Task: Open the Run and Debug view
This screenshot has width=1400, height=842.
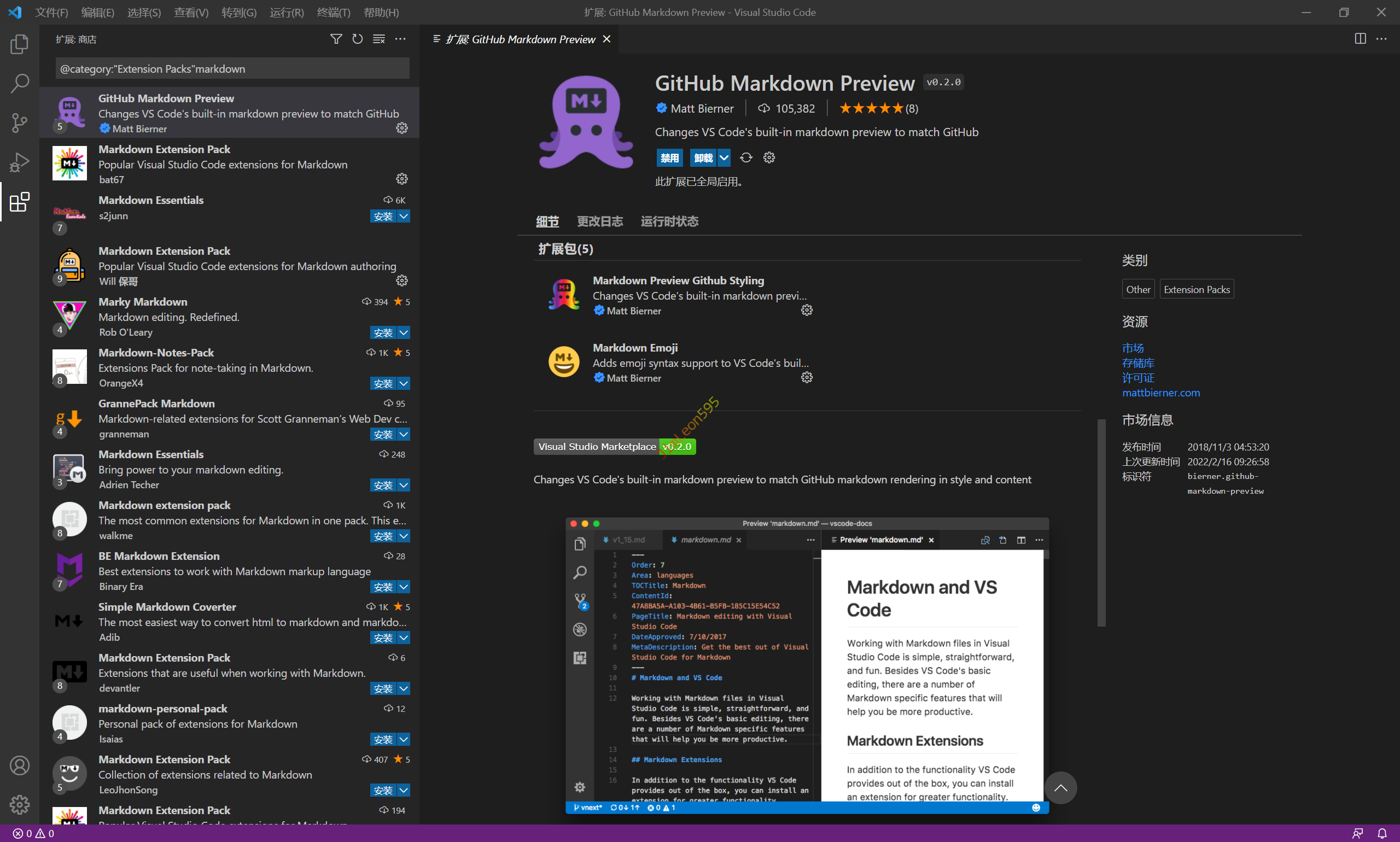Action: (x=19, y=162)
